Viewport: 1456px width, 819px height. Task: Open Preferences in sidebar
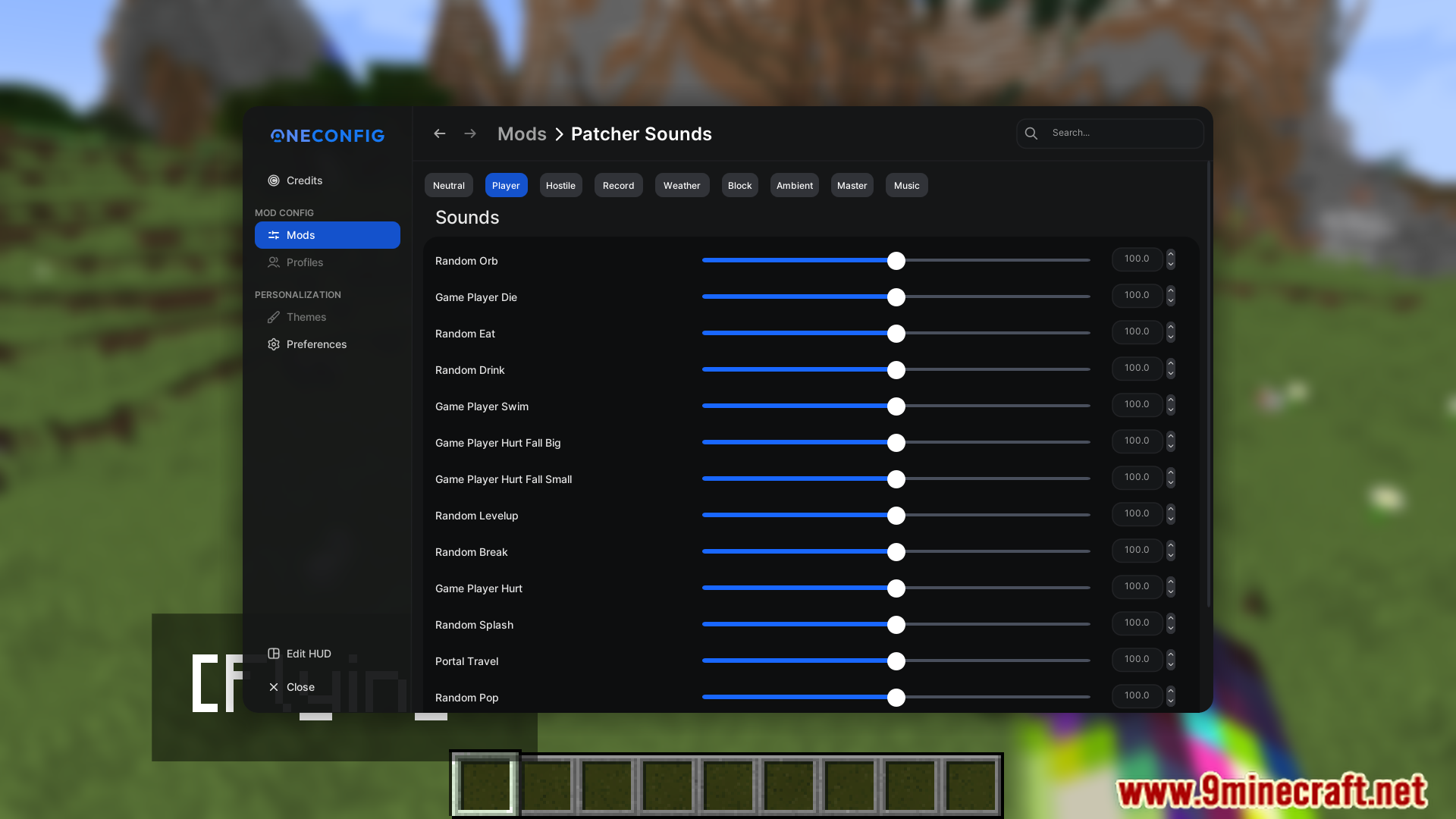[328, 344]
